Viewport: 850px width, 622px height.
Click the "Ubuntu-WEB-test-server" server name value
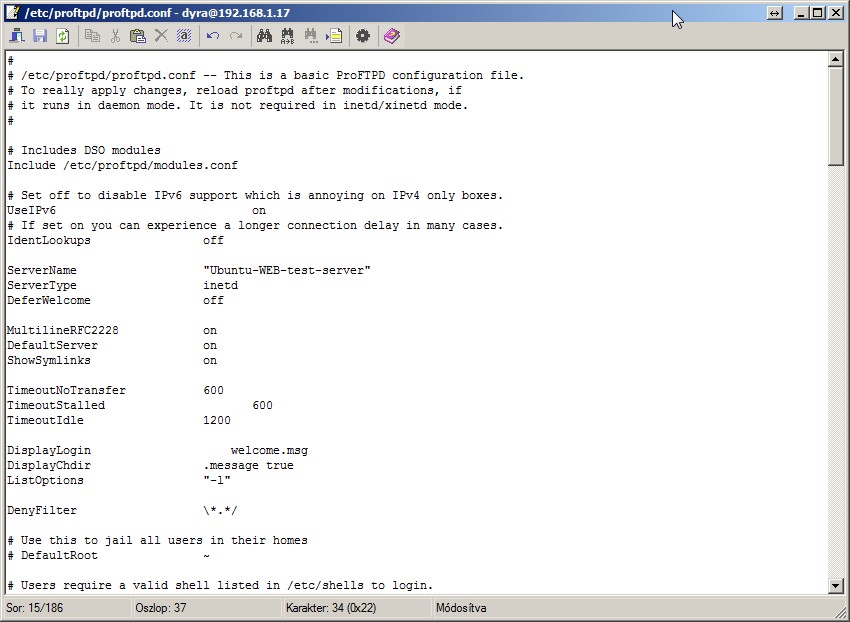287,270
